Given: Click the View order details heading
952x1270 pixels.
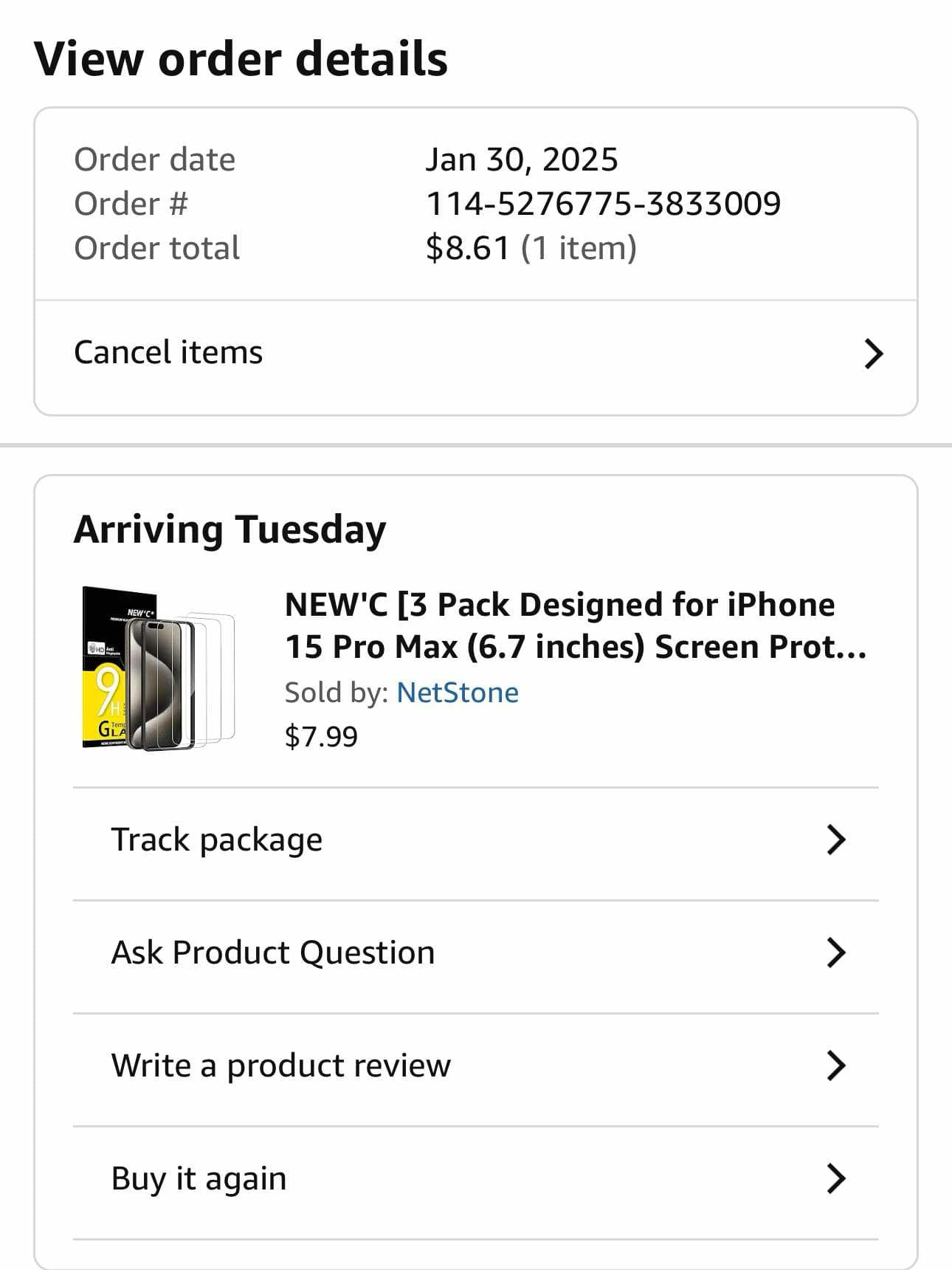Looking at the screenshot, I should point(241,59).
